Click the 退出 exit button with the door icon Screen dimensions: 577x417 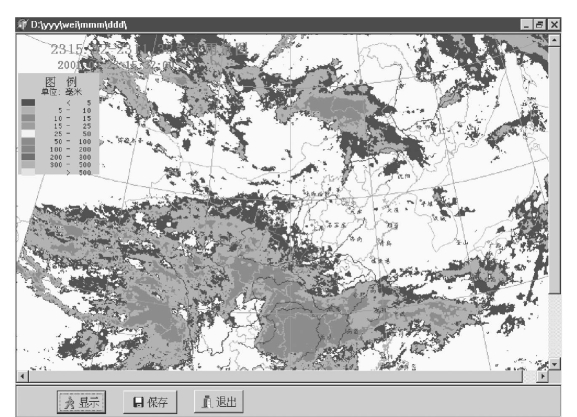coord(219,402)
